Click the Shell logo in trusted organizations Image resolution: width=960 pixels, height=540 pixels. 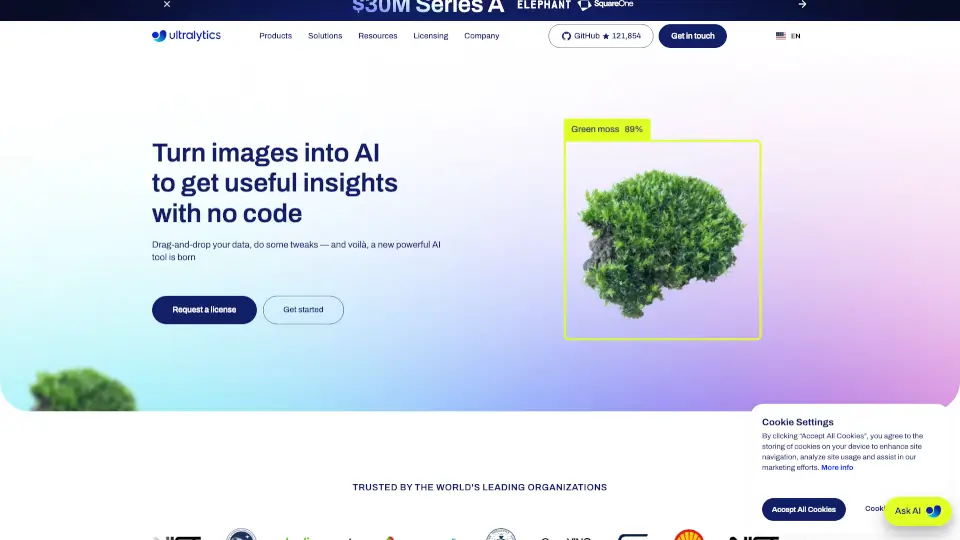click(x=688, y=535)
